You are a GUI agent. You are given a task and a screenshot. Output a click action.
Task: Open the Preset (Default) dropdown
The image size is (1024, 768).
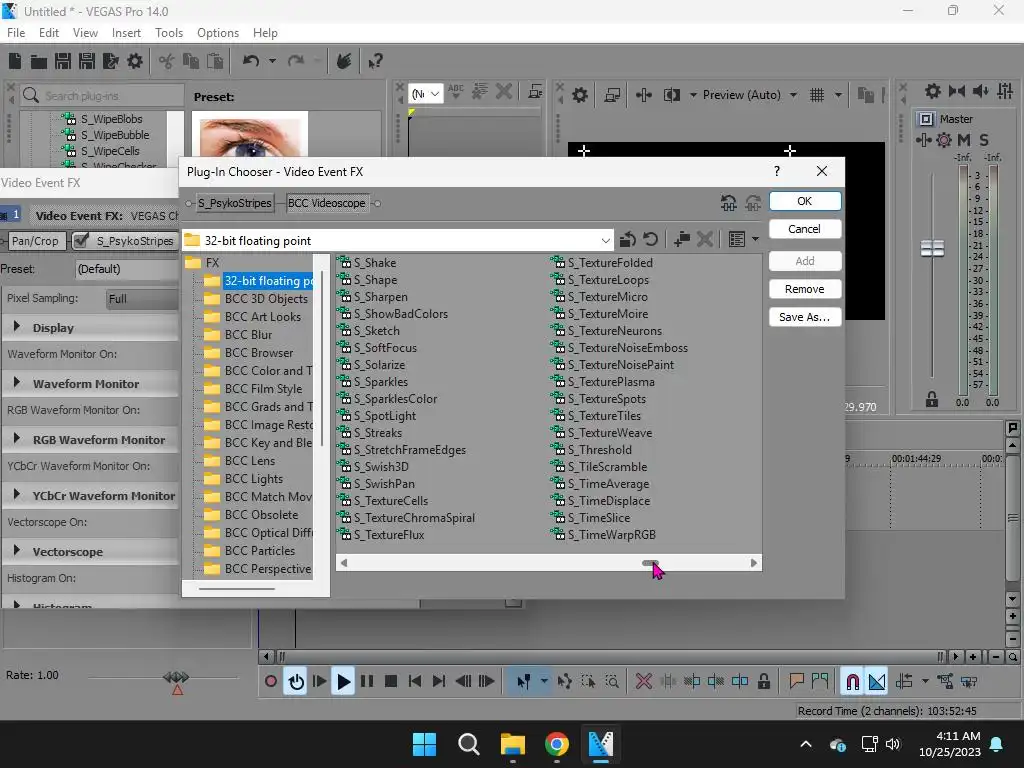coord(127,268)
